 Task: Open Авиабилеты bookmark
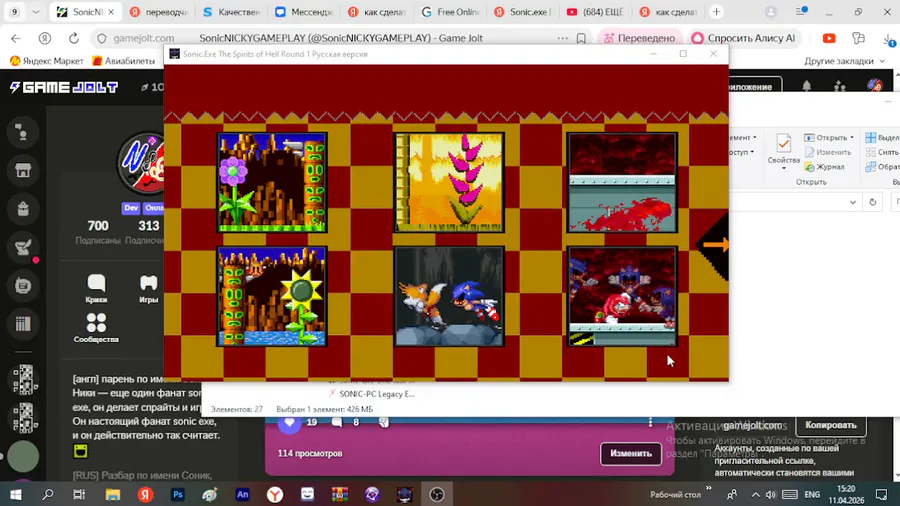124,61
